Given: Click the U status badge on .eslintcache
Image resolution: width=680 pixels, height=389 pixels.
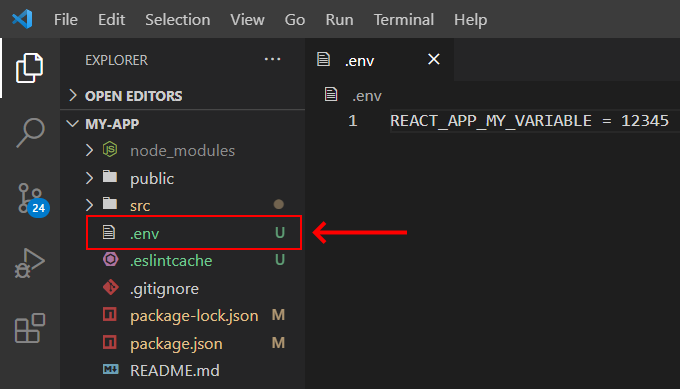Looking at the screenshot, I should point(280,260).
